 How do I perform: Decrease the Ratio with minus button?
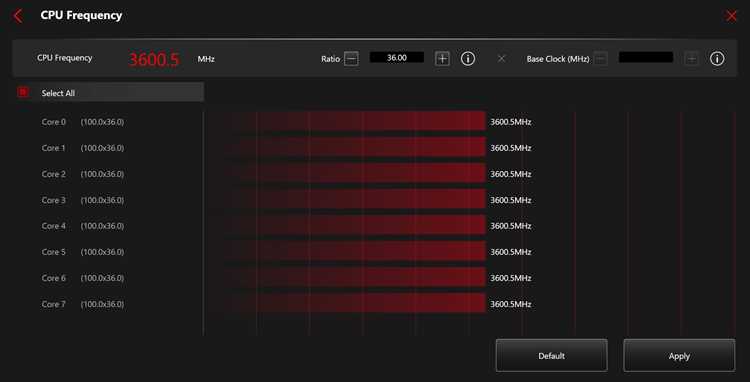351,59
